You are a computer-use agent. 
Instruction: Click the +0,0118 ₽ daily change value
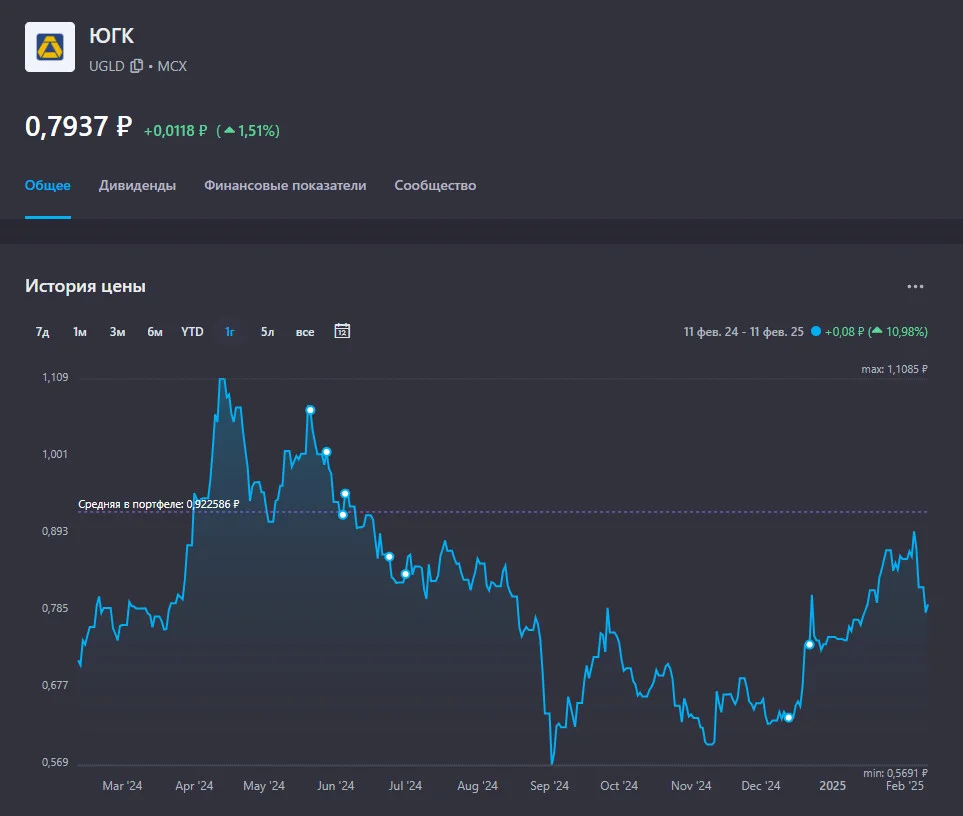coord(175,131)
